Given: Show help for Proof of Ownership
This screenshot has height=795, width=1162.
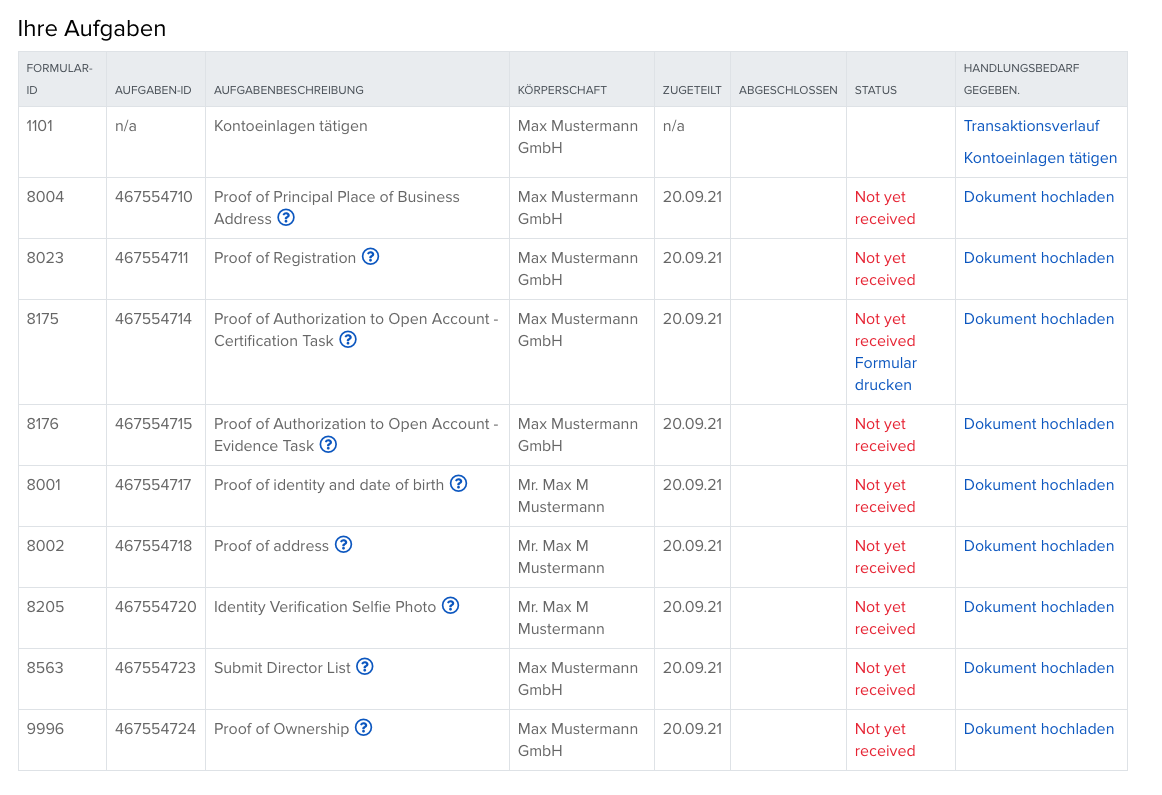Looking at the screenshot, I should click(364, 728).
